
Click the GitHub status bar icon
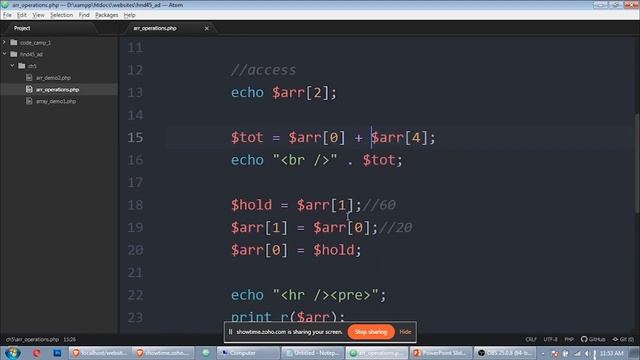pyautogui.click(x=593, y=340)
